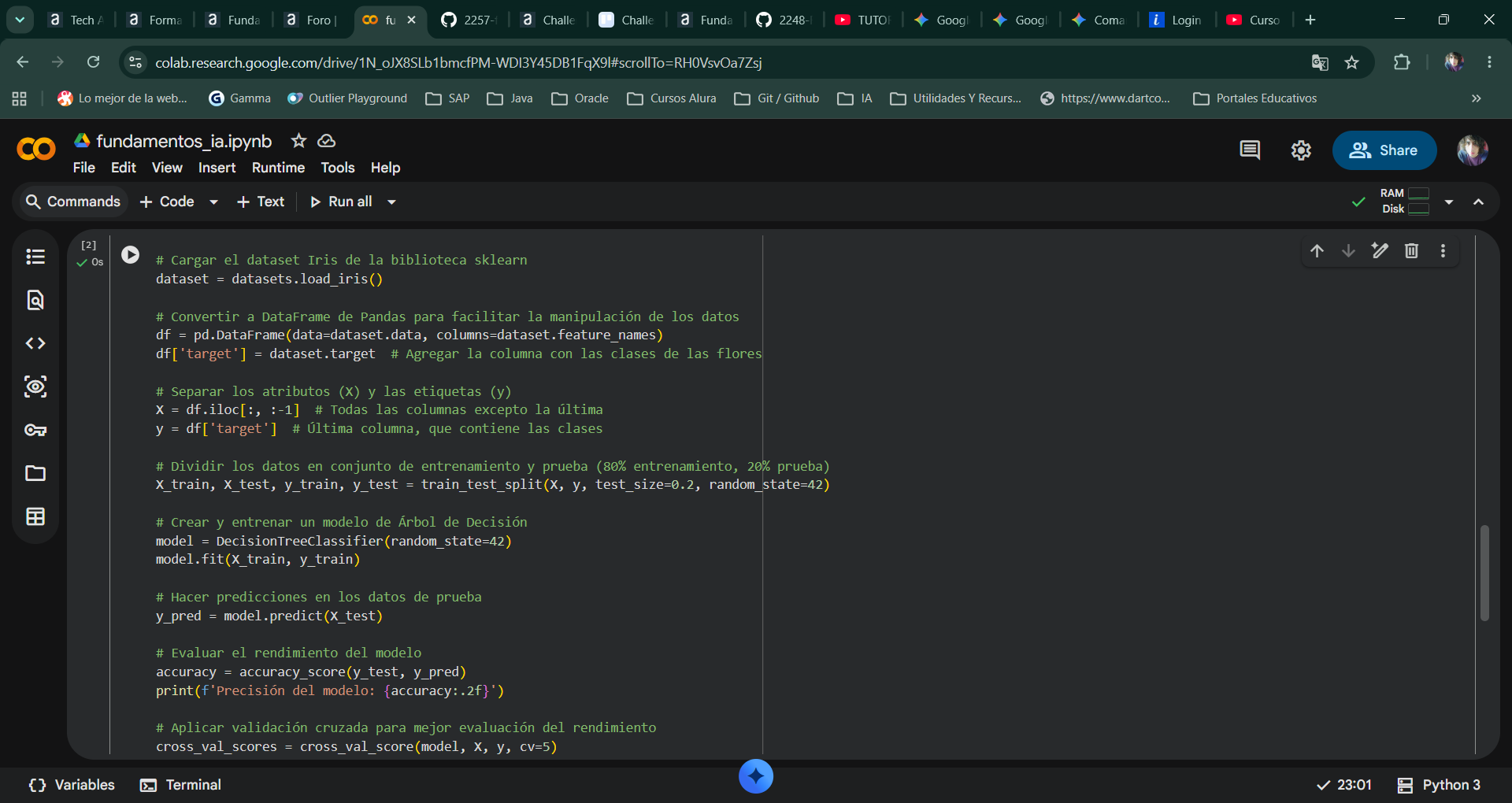Move cell up with arrow icon

(1317, 250)
